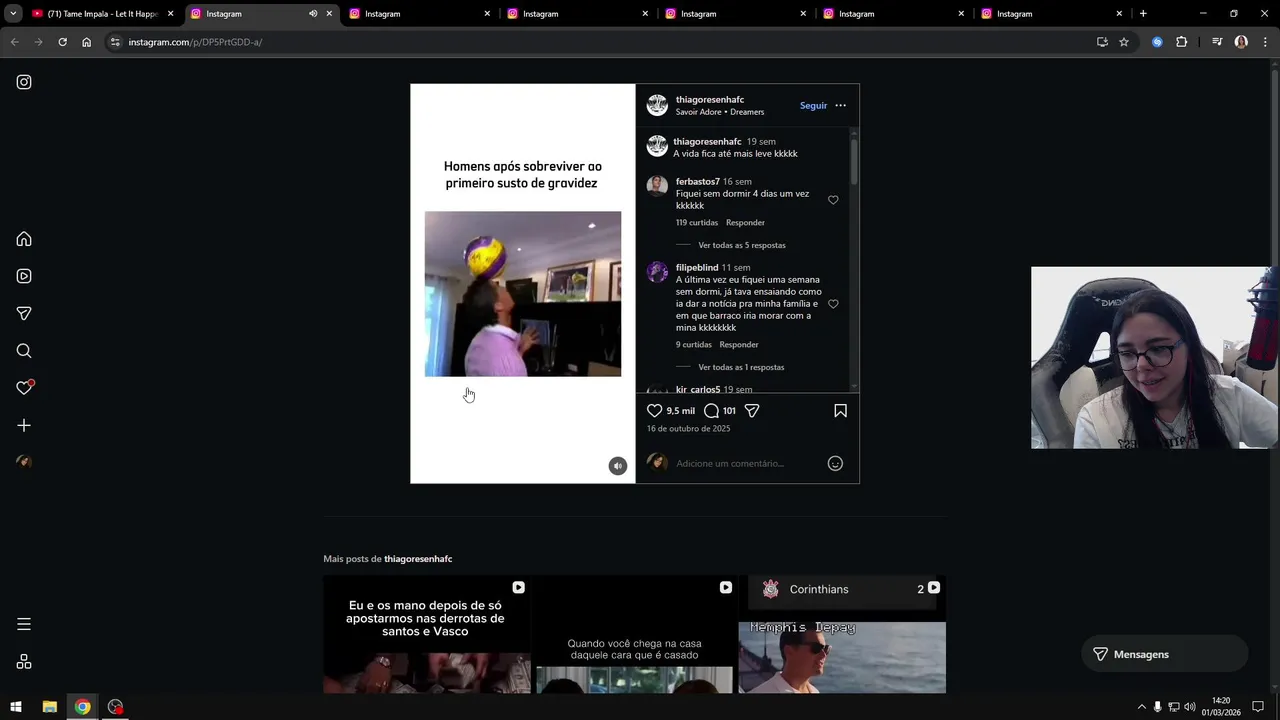Open system volume tray icon
Viewport: 1280px width, 720px height.
point(1190,707)
